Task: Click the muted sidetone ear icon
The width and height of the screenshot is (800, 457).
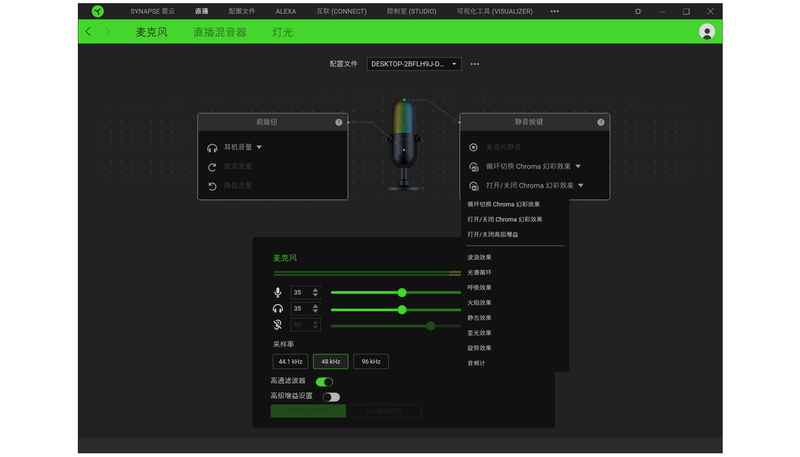Action: (278, 325)
